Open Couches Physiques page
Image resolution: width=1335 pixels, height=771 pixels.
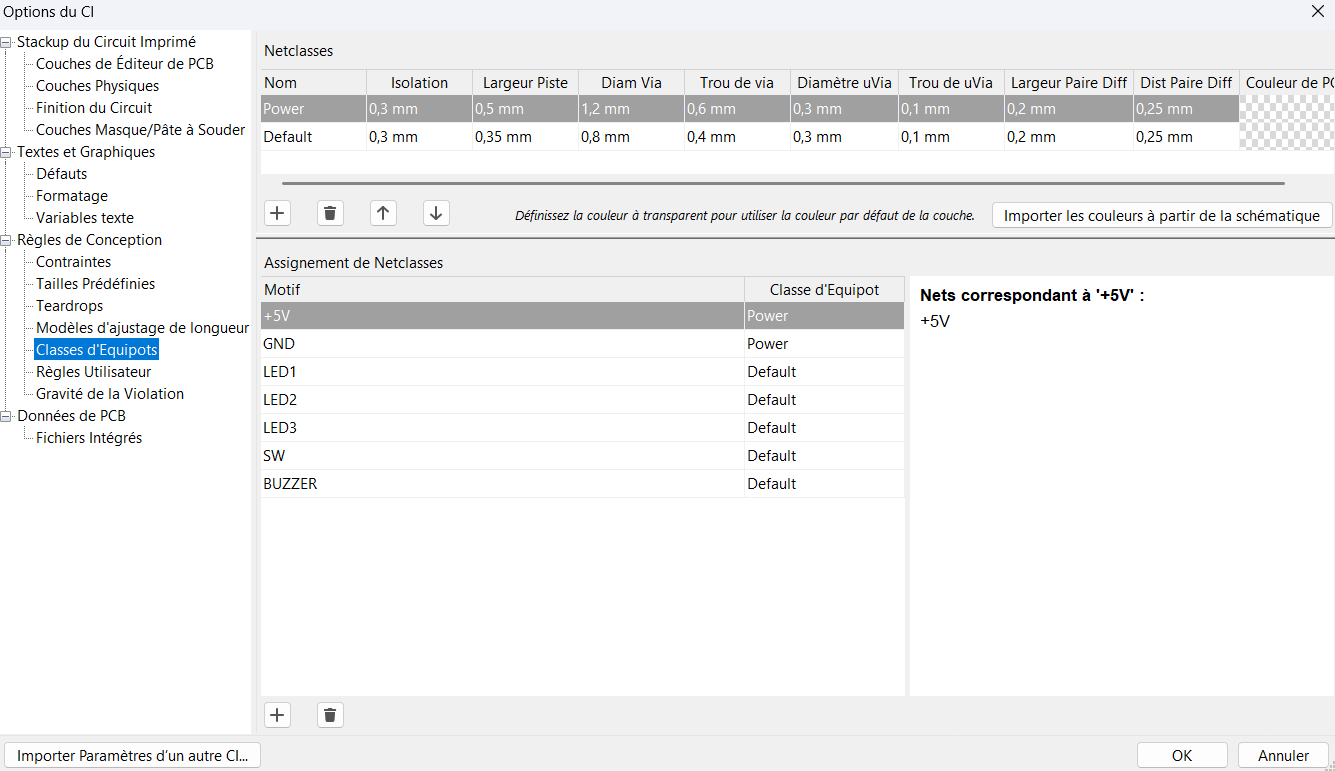[x=98, y=86]
